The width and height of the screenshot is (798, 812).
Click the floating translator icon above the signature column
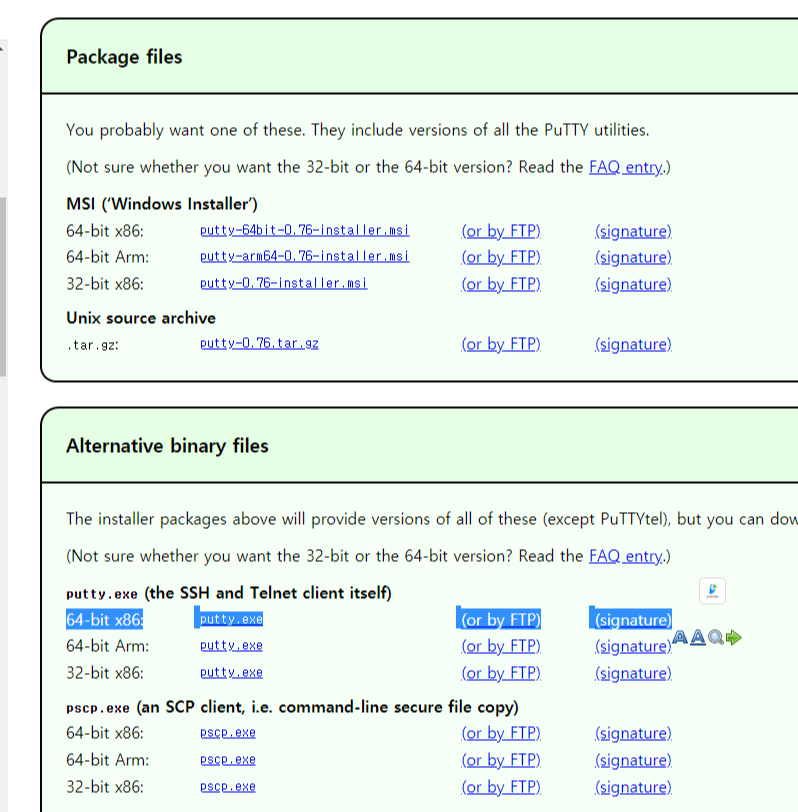point(712,591)
